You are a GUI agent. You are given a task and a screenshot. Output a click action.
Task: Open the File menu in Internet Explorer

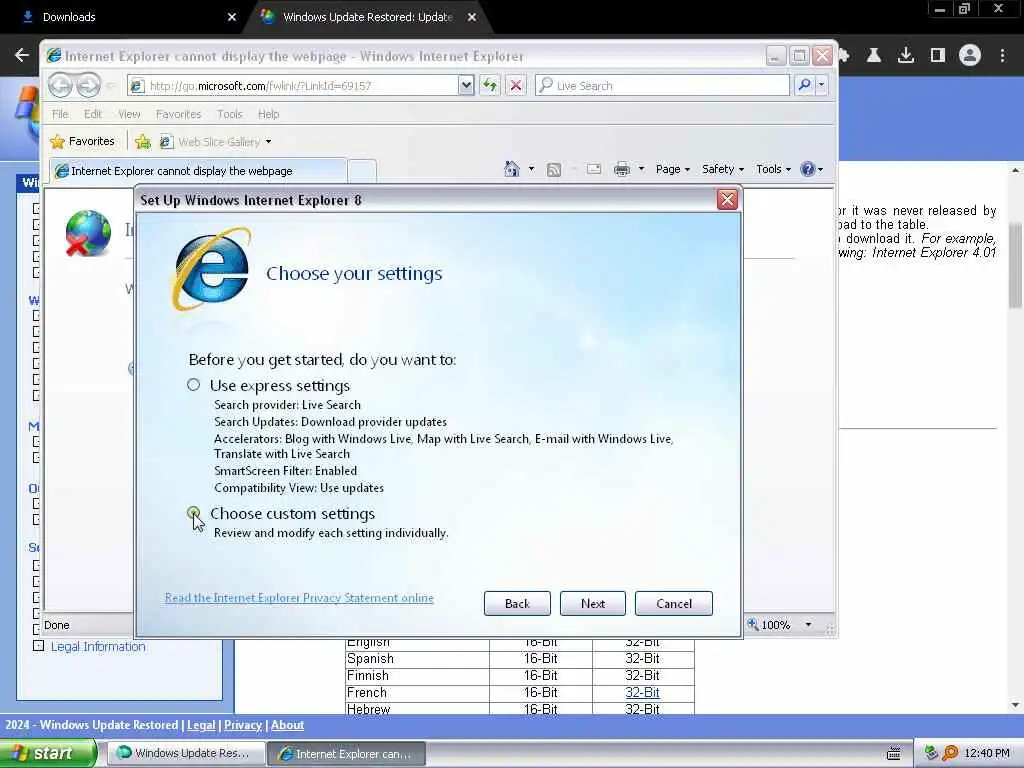click(60, 114)
